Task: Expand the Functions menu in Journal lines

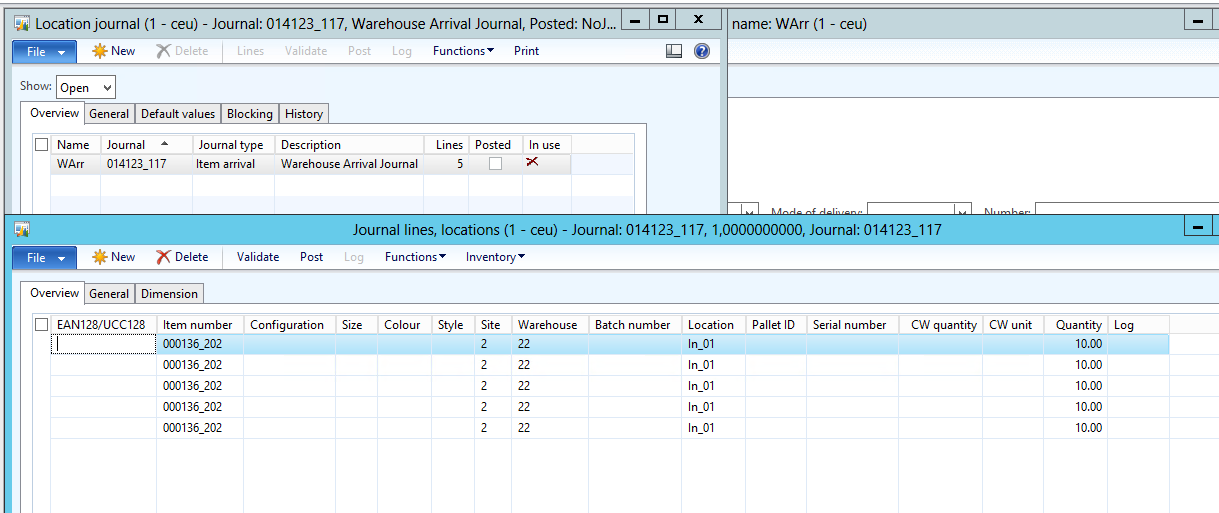Action: click(x=416, y=257)
